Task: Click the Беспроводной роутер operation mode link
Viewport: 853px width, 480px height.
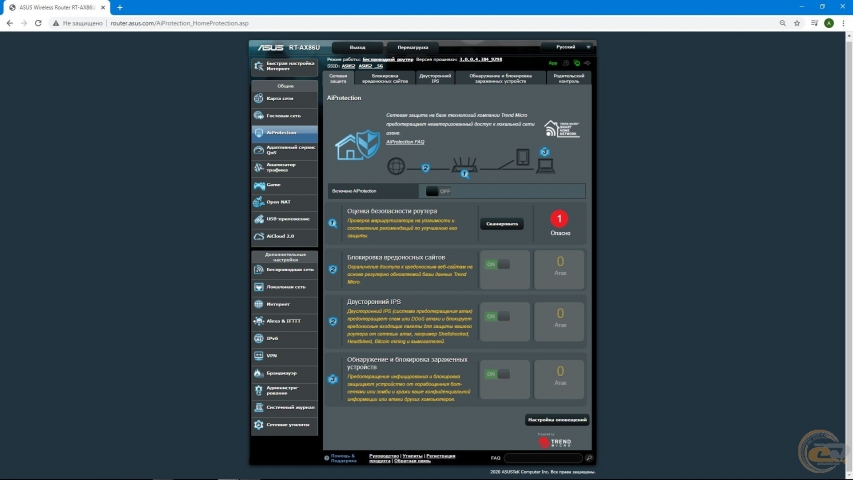Action: pyautogui.click(x=387, y=59)
